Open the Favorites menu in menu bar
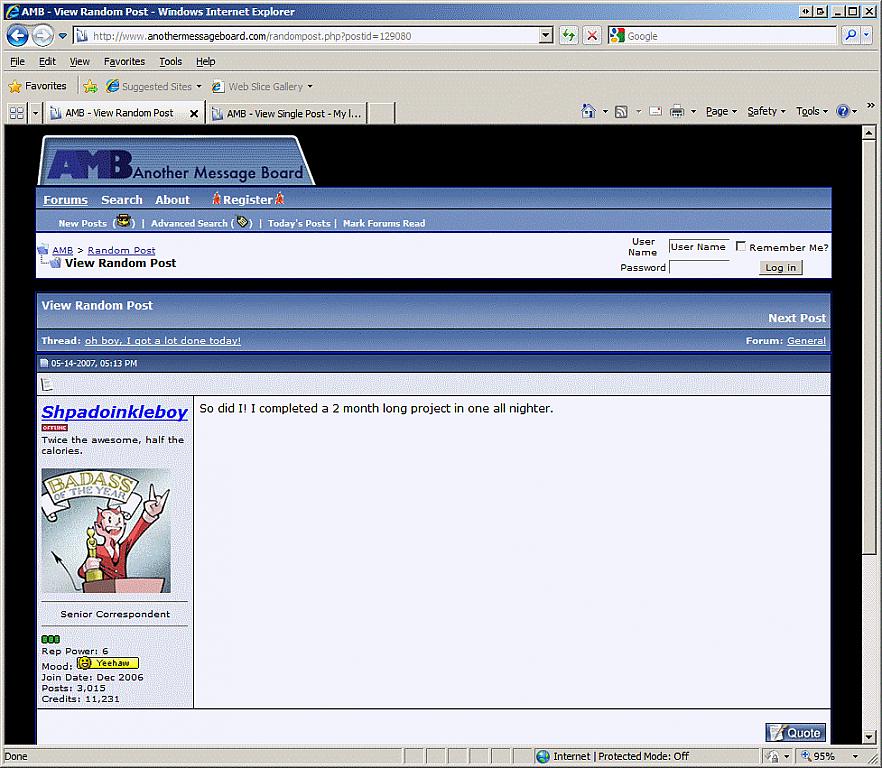 point(124,62)
